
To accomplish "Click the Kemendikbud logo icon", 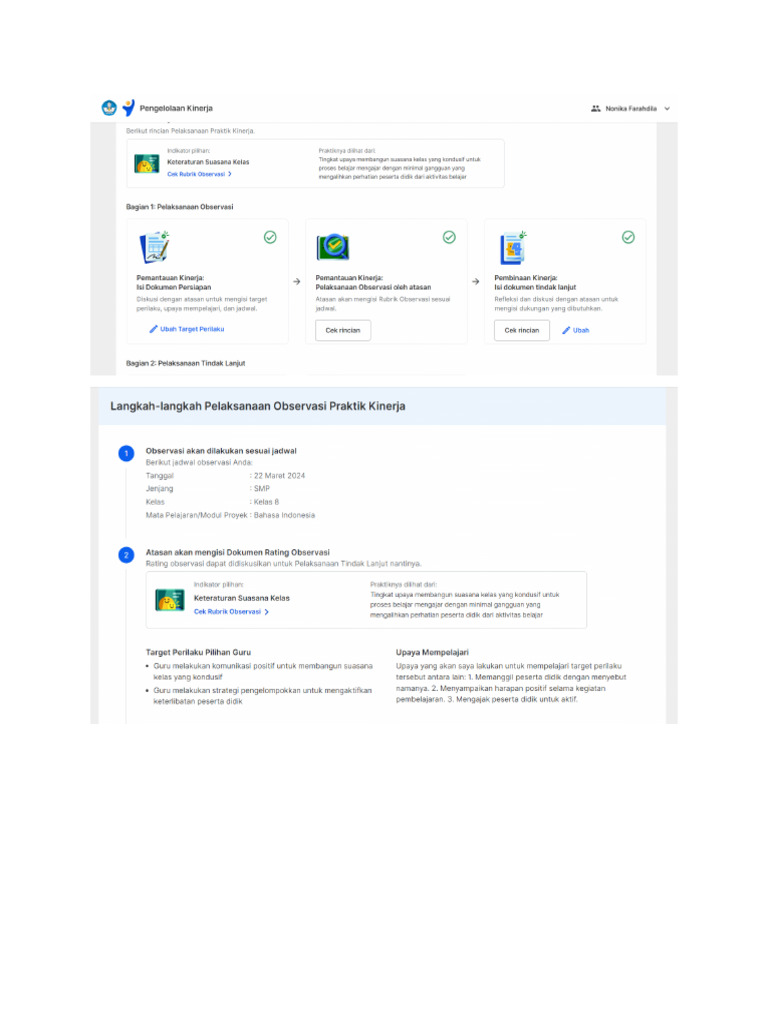I will coord(109,108).
